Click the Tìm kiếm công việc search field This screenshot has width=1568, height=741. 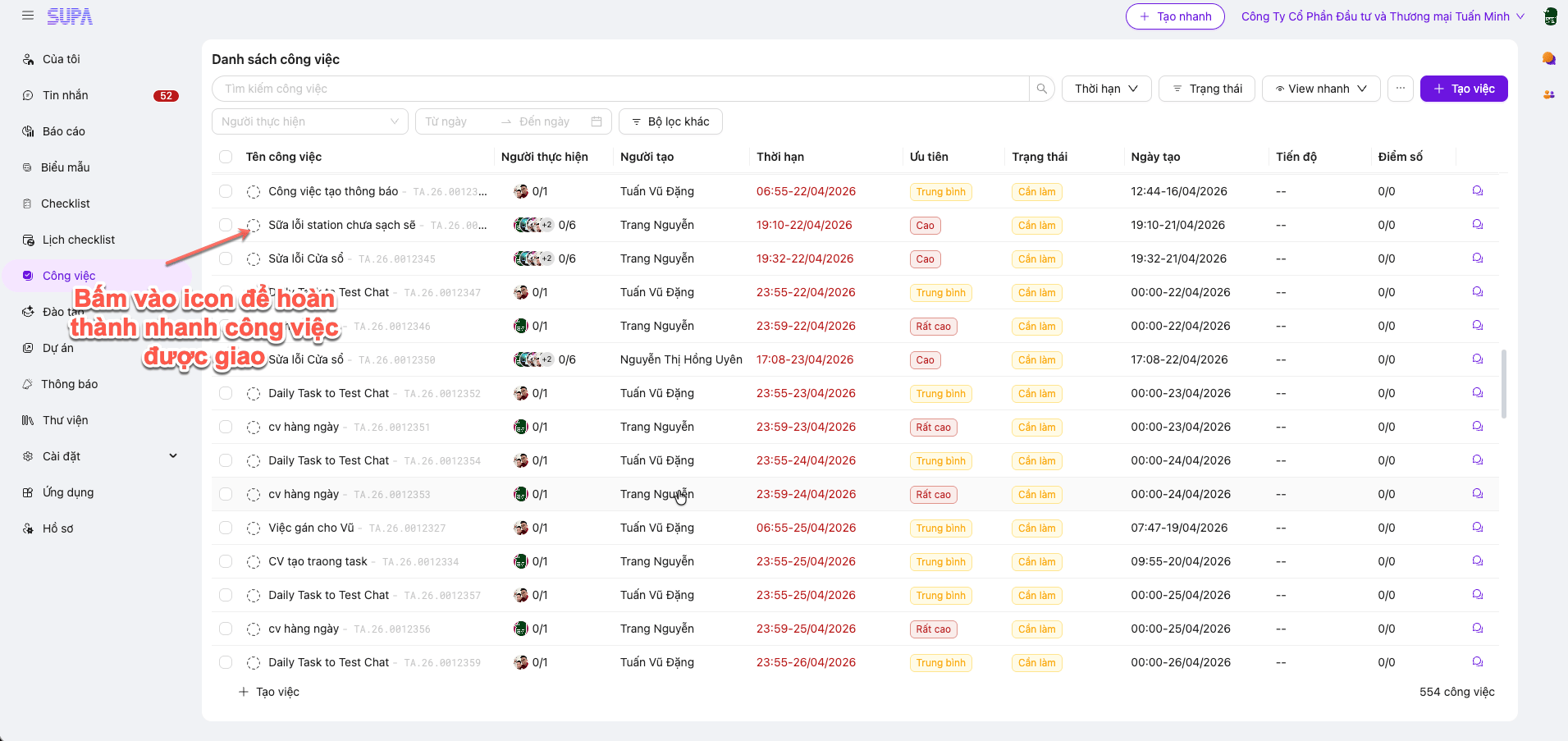tap(621, 89)
